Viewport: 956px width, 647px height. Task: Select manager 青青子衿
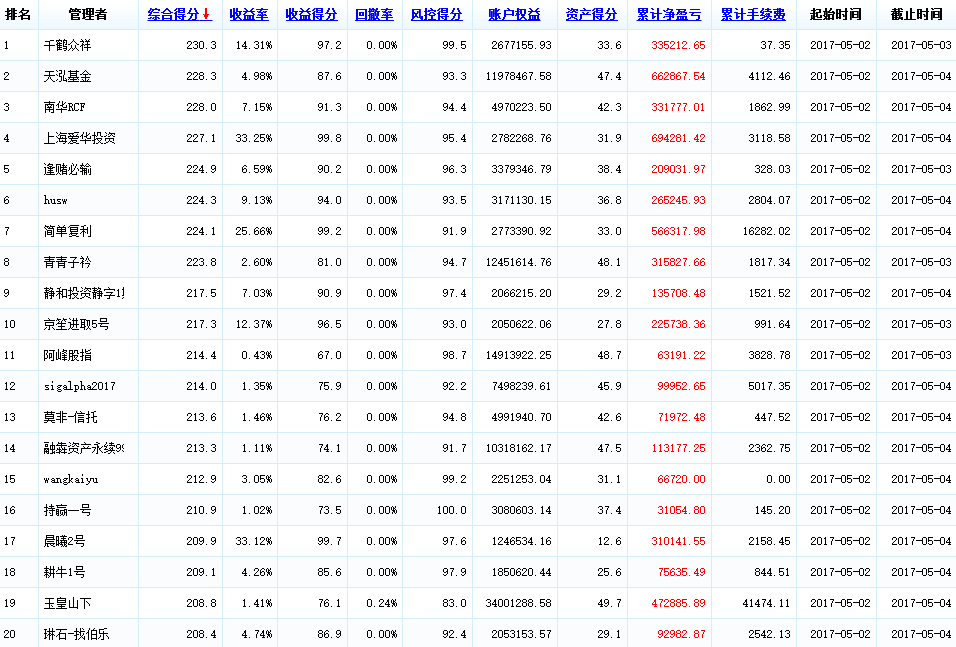coord(67,262)
